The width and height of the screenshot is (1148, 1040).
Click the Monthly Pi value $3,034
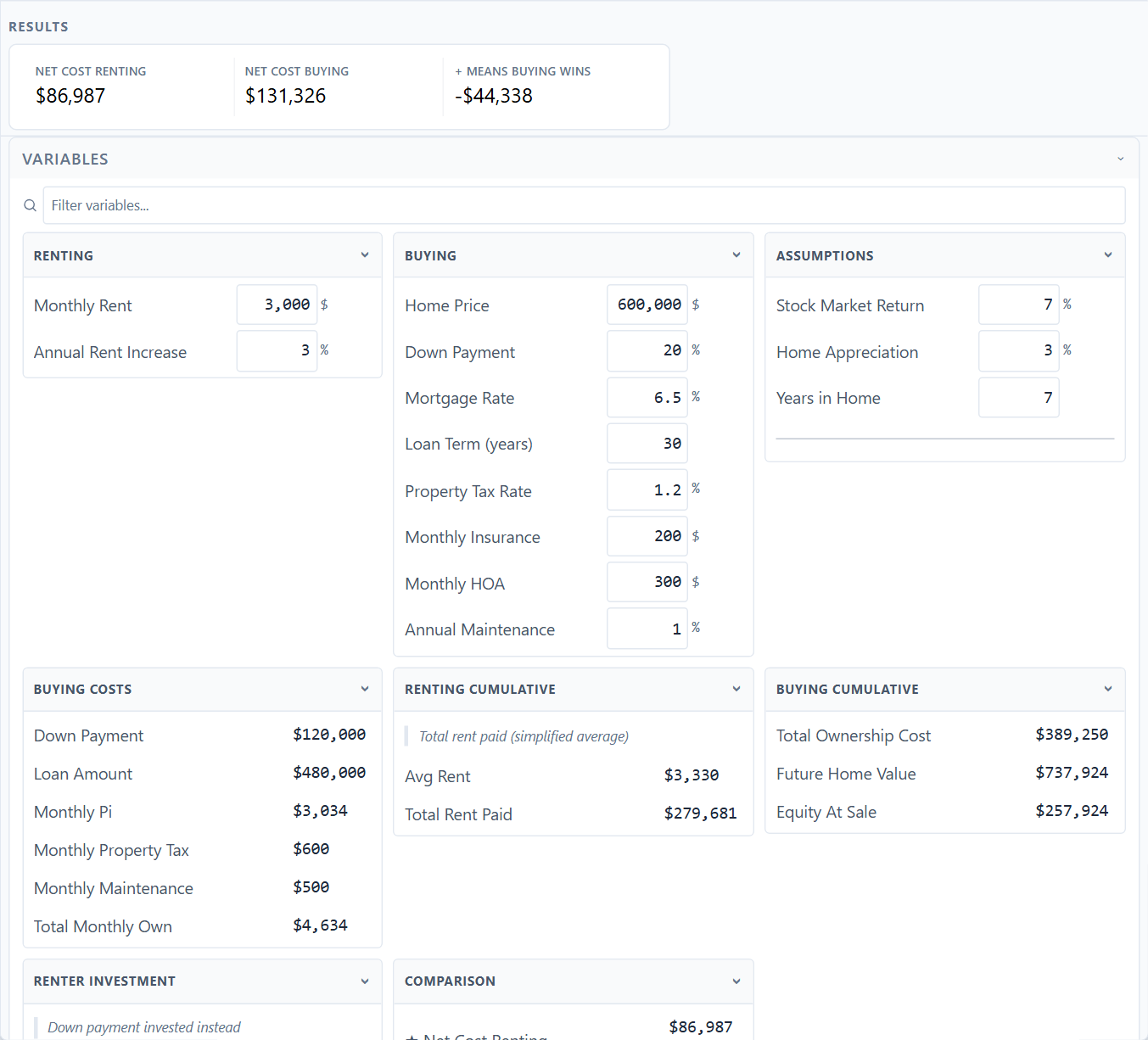pyautogui.click(x=320, y=811)
